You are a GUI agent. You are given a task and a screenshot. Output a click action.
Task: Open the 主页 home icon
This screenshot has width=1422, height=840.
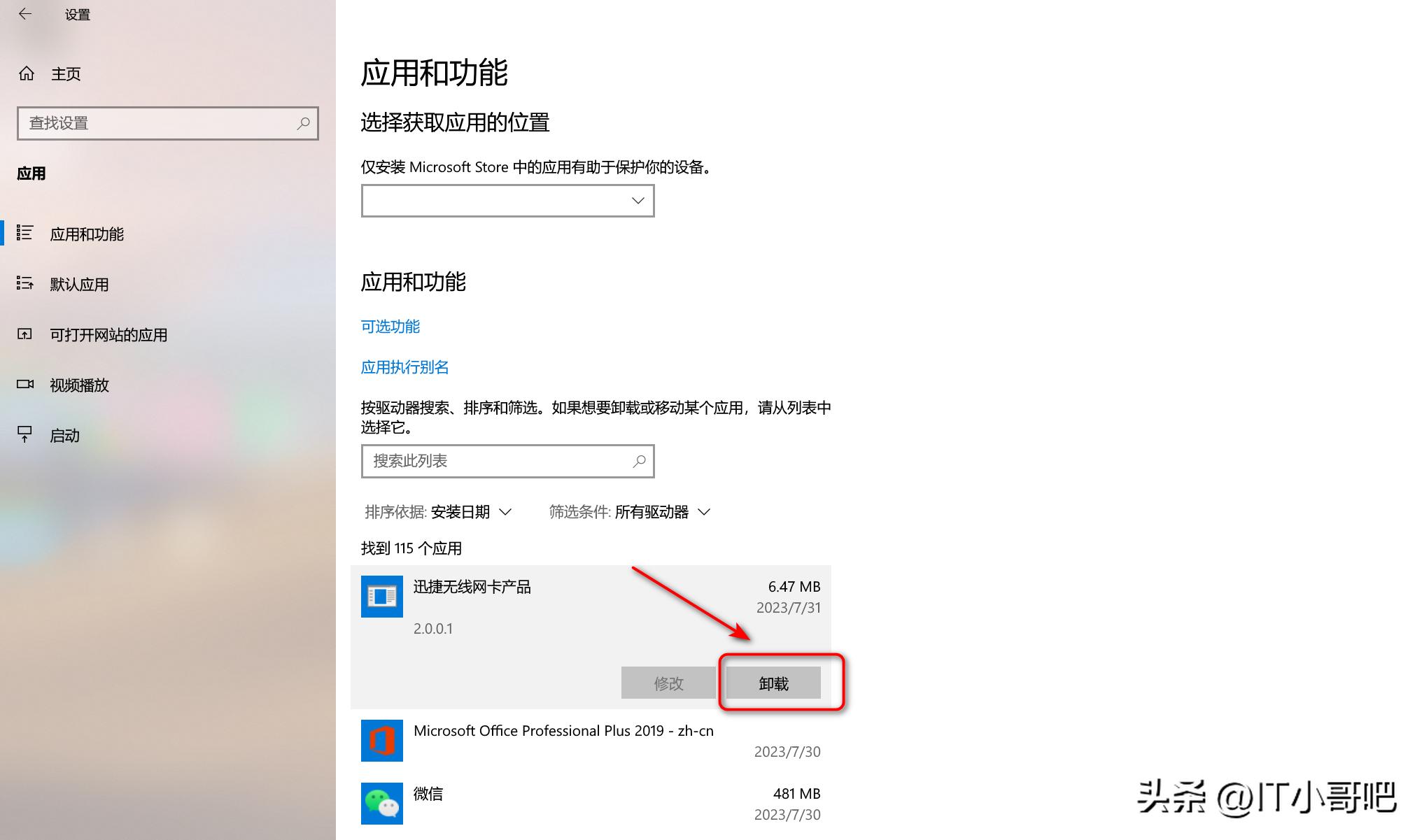coord(27,73)
